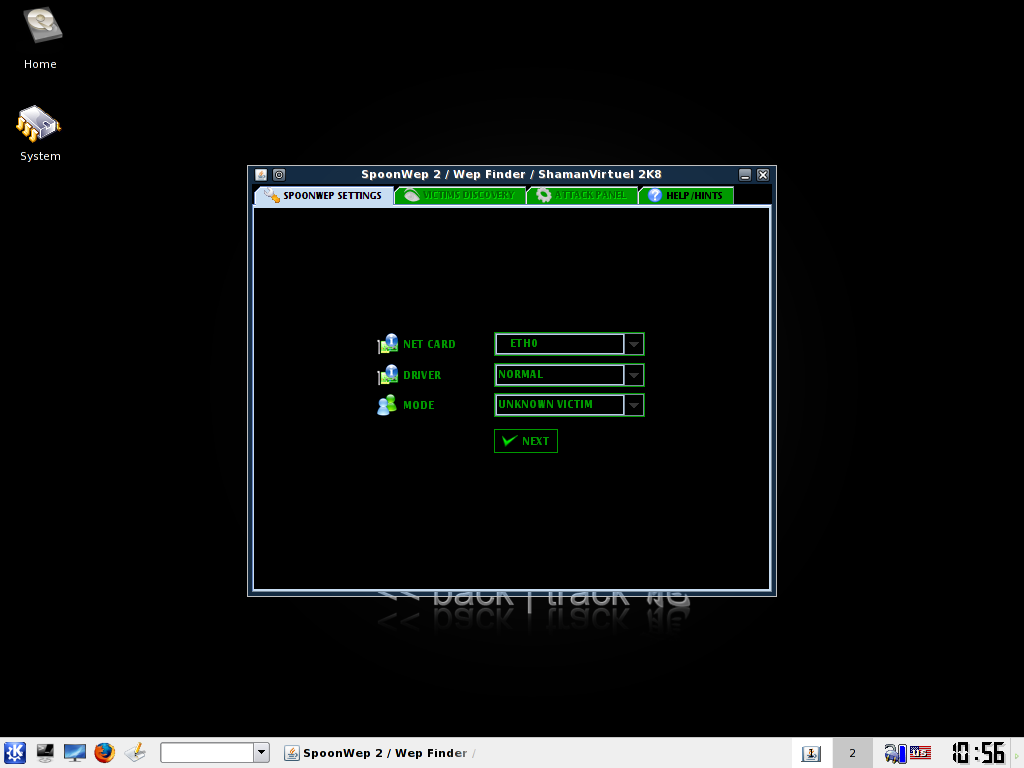Switch to the Attack Panel tab
Screen dimensions: 1024x768
coord(582,195)
